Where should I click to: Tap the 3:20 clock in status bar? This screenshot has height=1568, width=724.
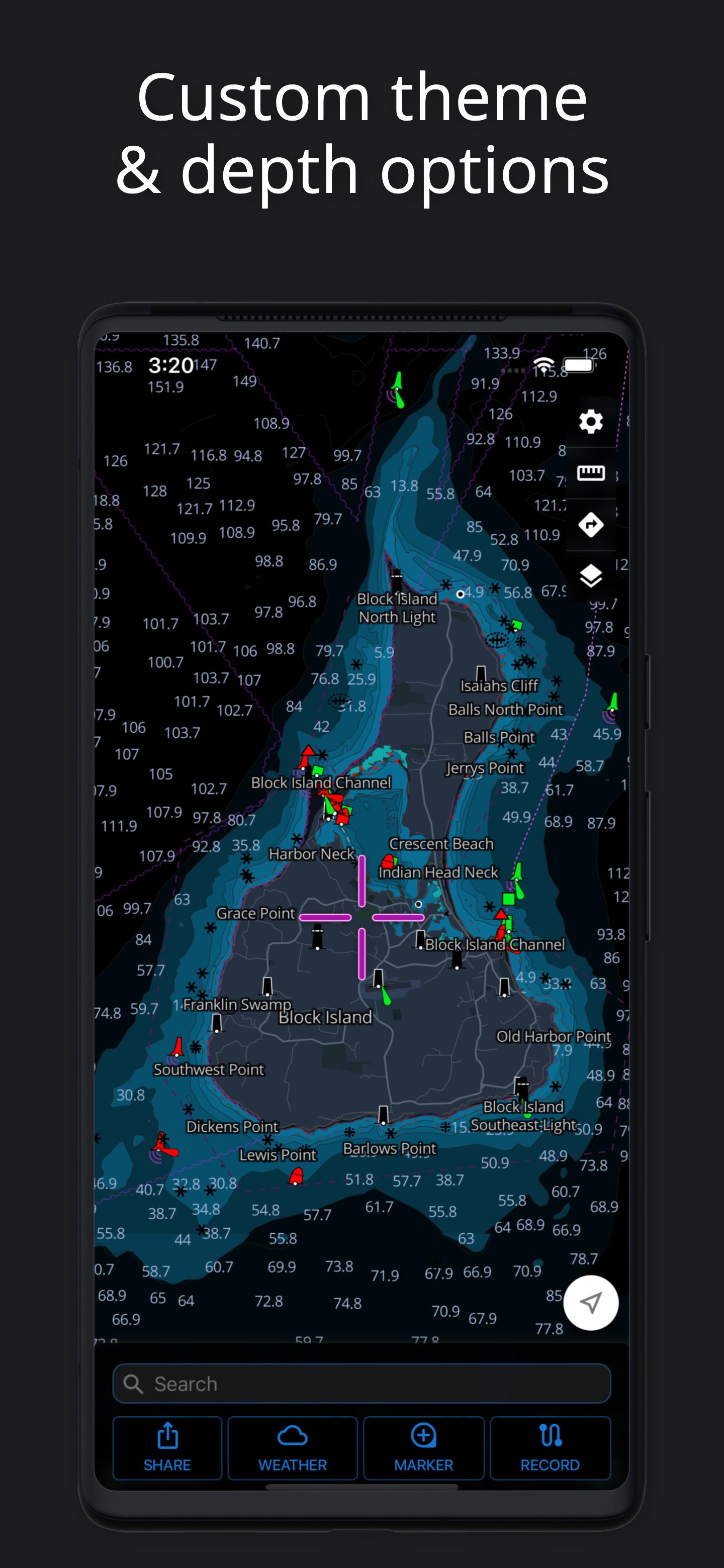(x=171, y=365)
